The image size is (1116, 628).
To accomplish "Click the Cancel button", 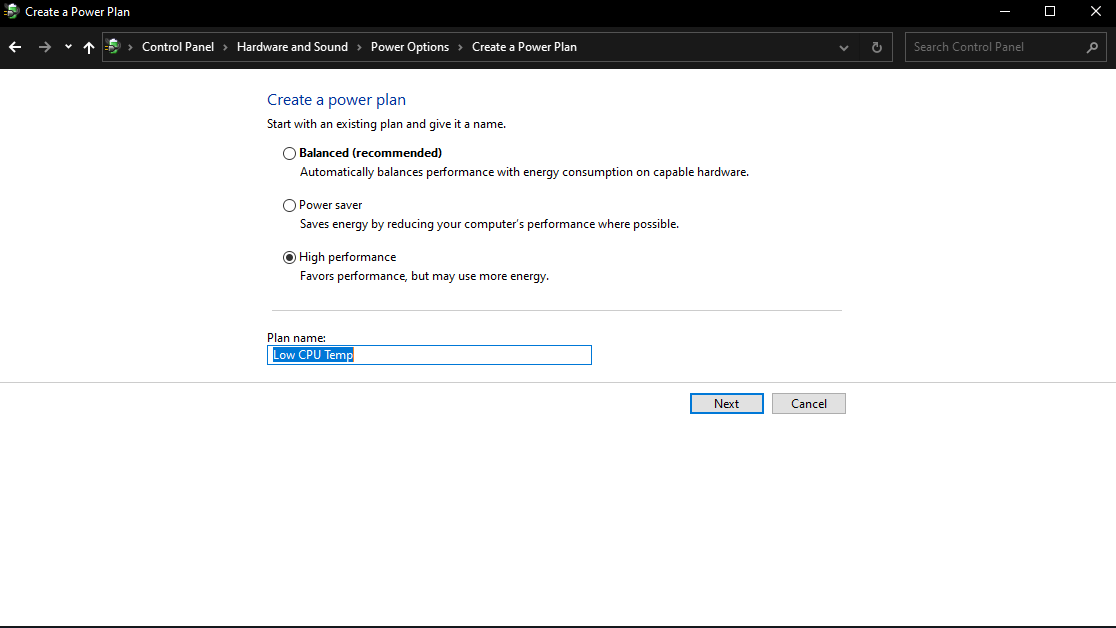I will click(809, 403).
